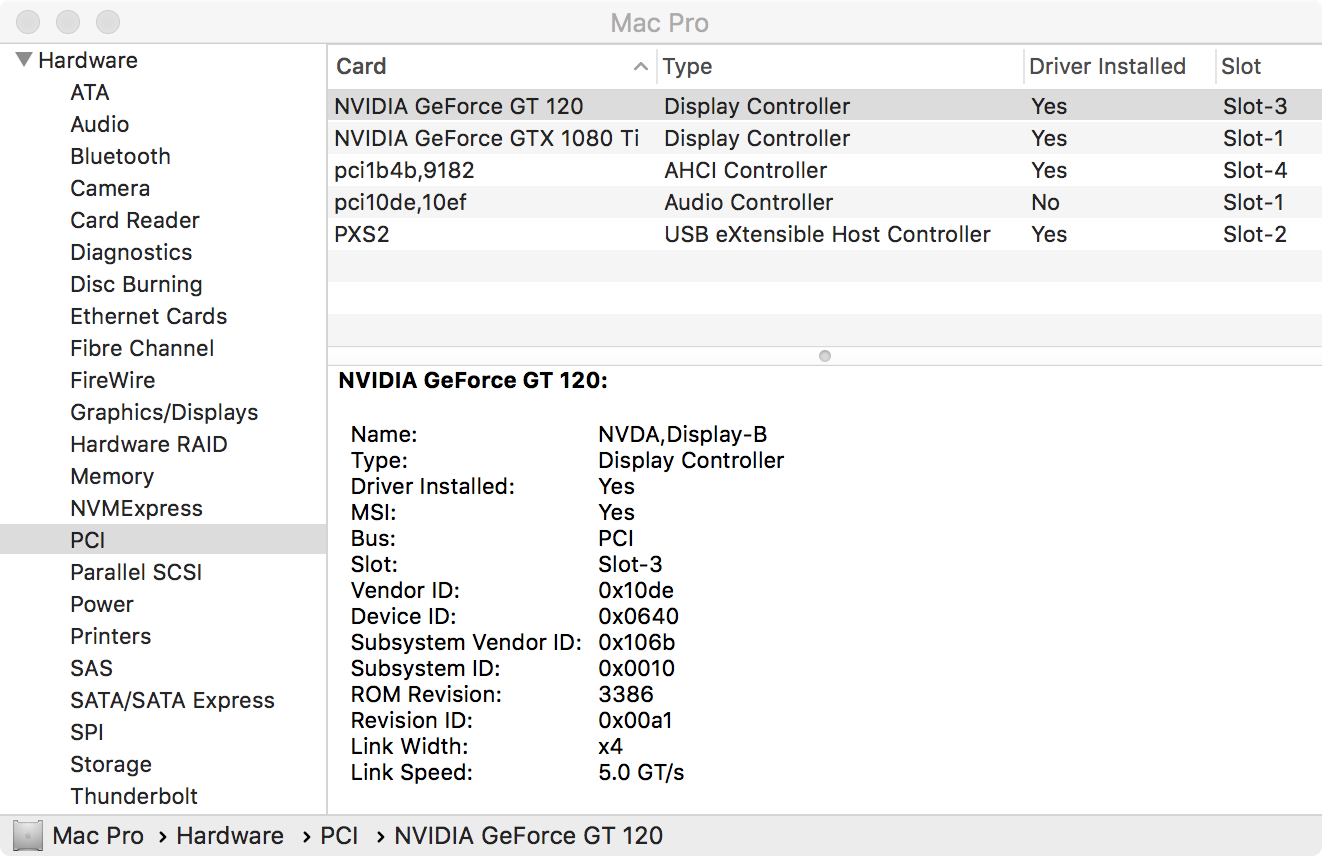
Task: Open Memory information
Action: click(x=112, y=476)
